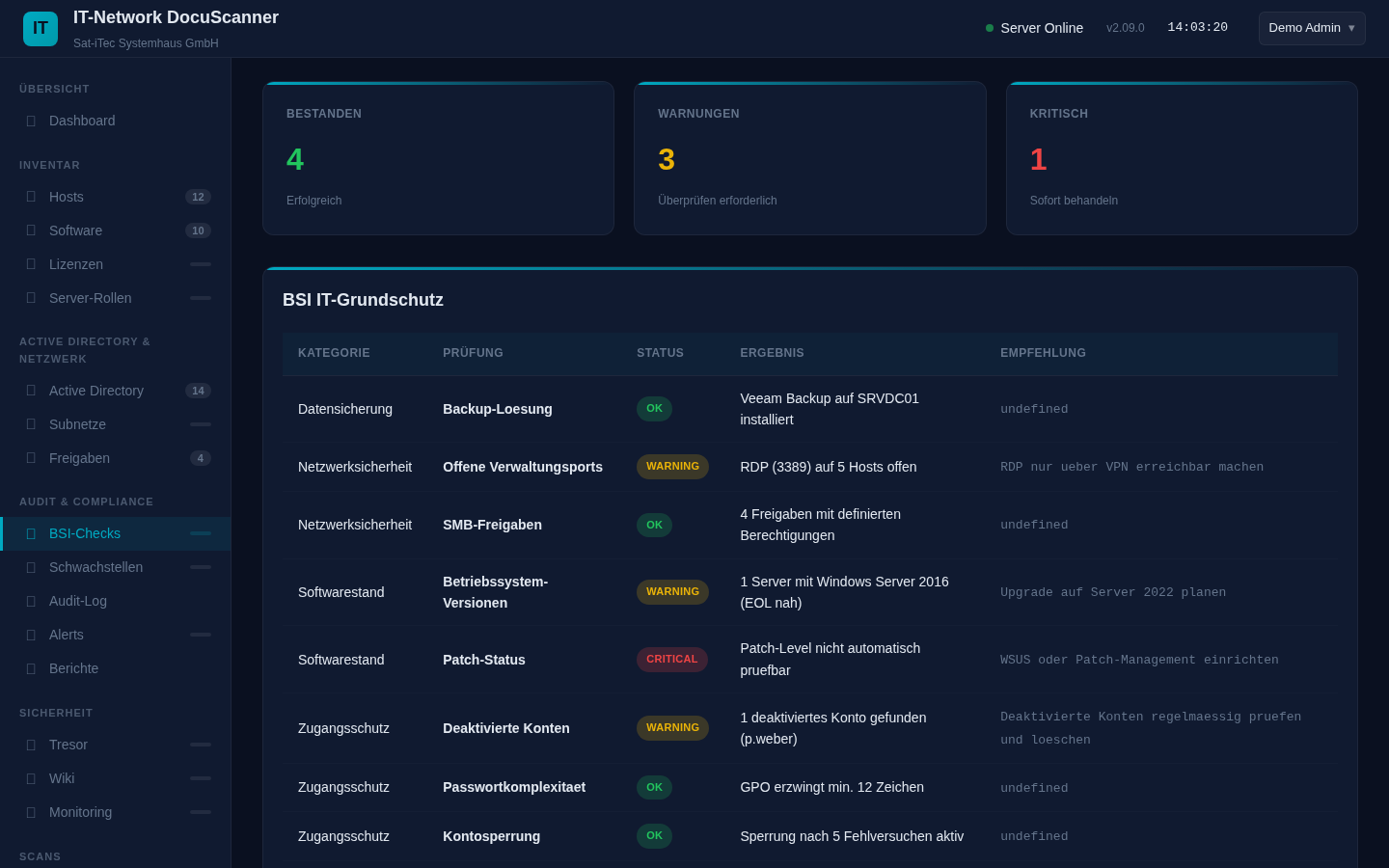Click 'RDP (3389) auf 5 Hosts offen'

pos(829,467)
